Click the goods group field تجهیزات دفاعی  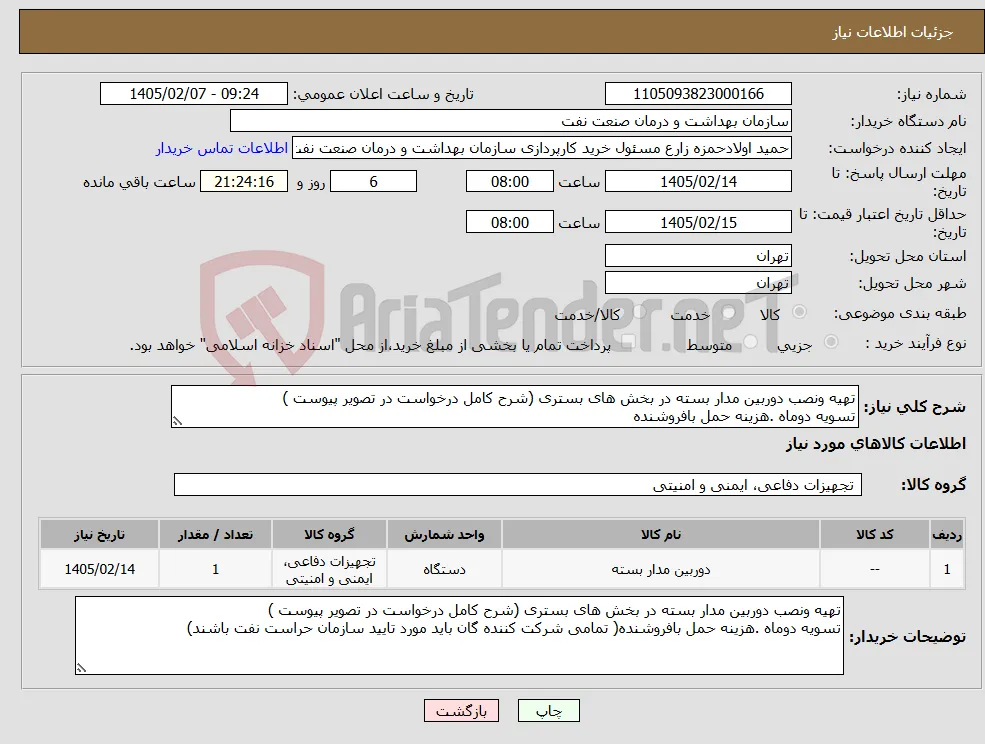[x=518, y=484]
